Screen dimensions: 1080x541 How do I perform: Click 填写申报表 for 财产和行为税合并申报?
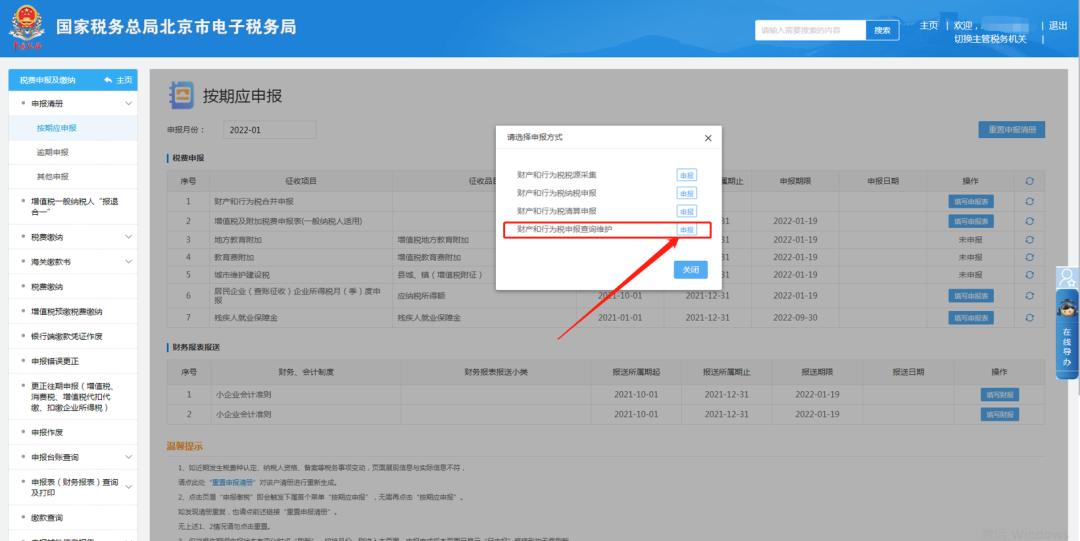point(970,202)
